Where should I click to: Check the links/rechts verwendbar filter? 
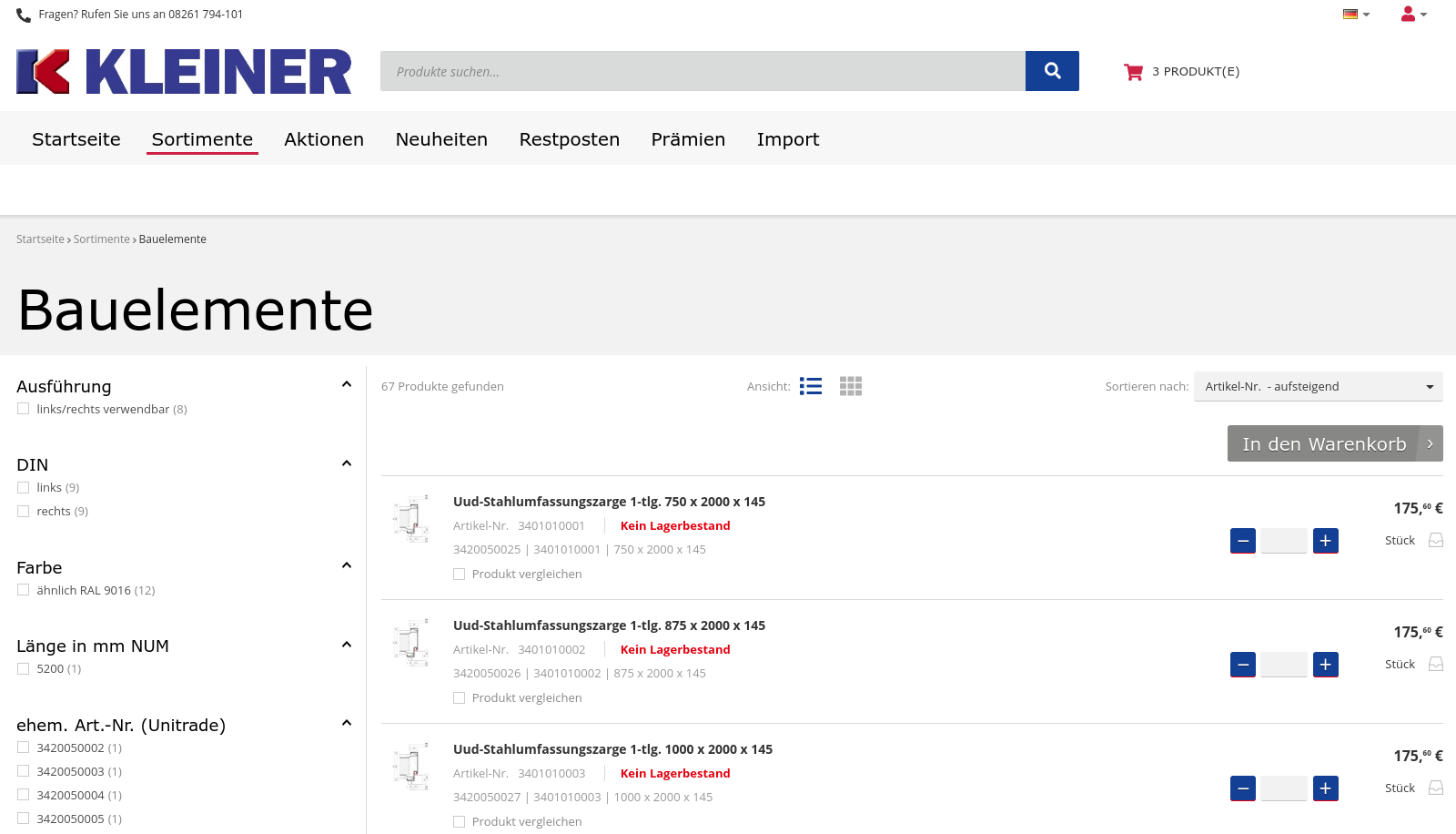click(x=23, y=408)
